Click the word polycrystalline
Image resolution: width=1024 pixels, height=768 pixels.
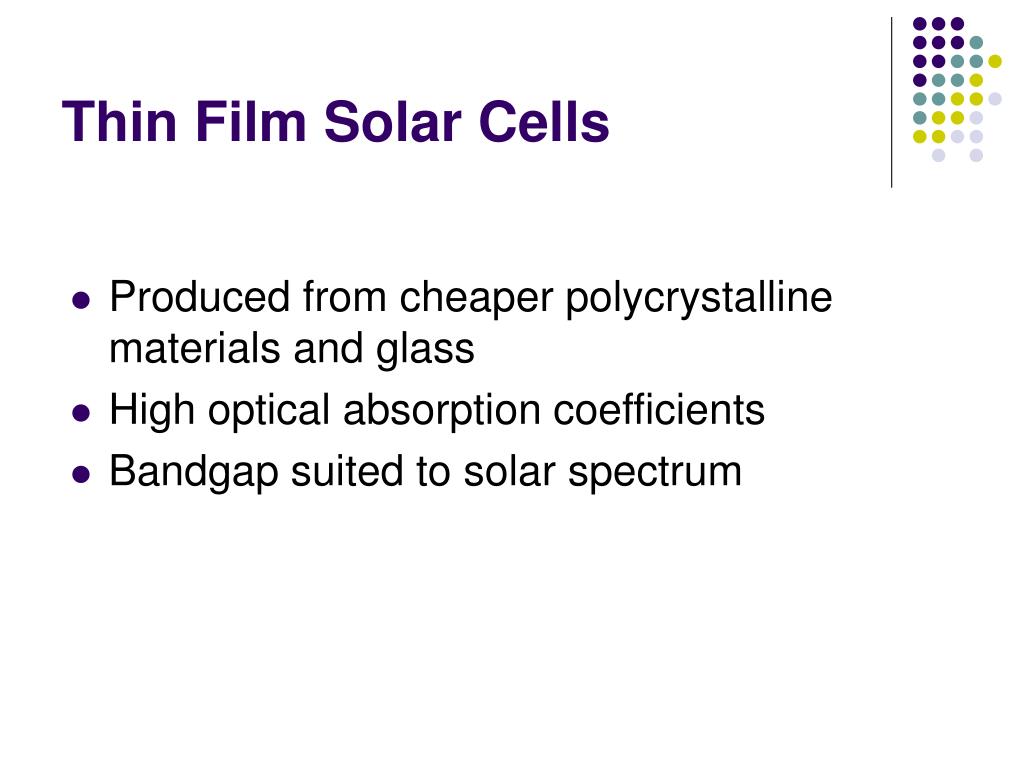coord(699,299)
